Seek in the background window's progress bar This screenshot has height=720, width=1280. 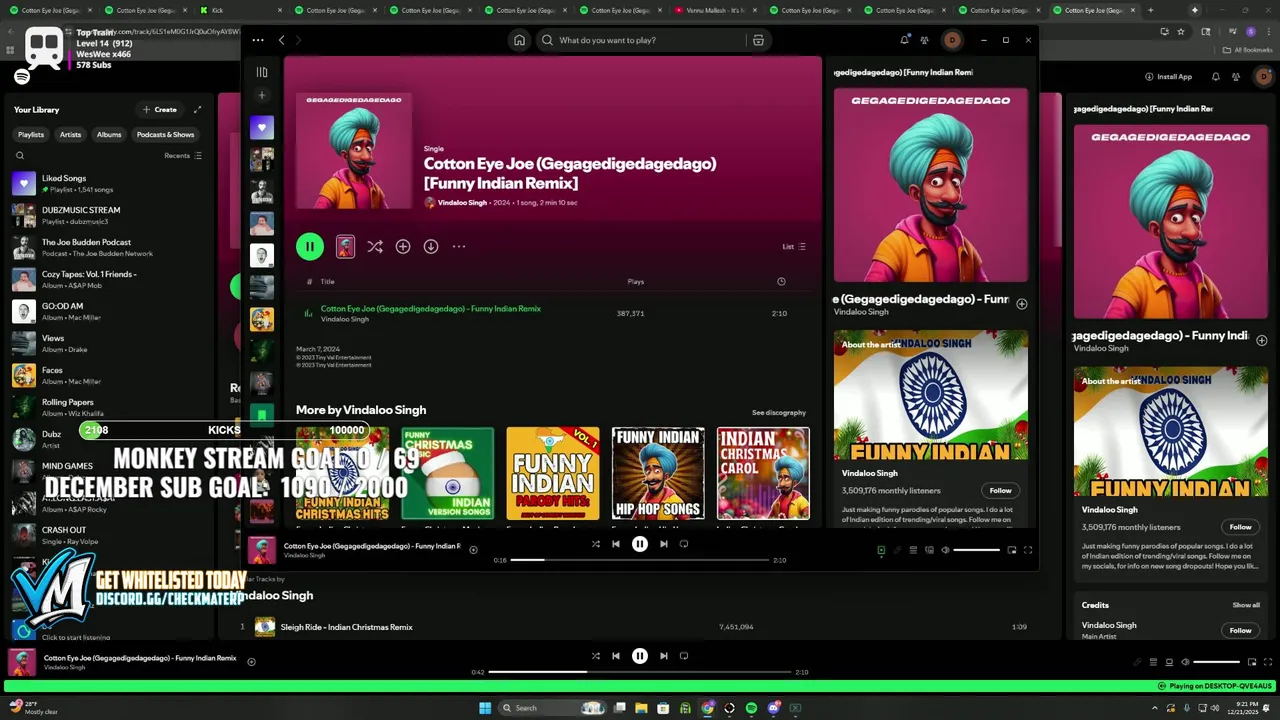[640, 672]
